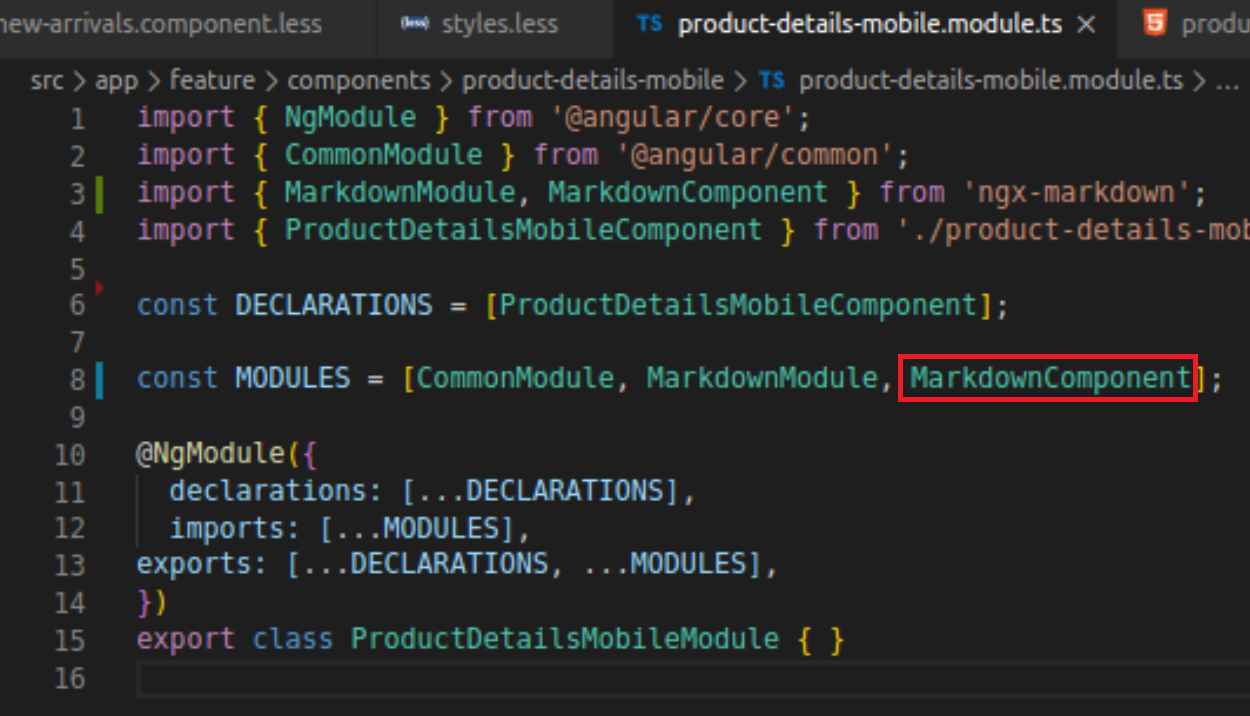Open the feature folder via the breadcrumb
The width and height of the screenshot is (1250, 716).
[213, 80]
